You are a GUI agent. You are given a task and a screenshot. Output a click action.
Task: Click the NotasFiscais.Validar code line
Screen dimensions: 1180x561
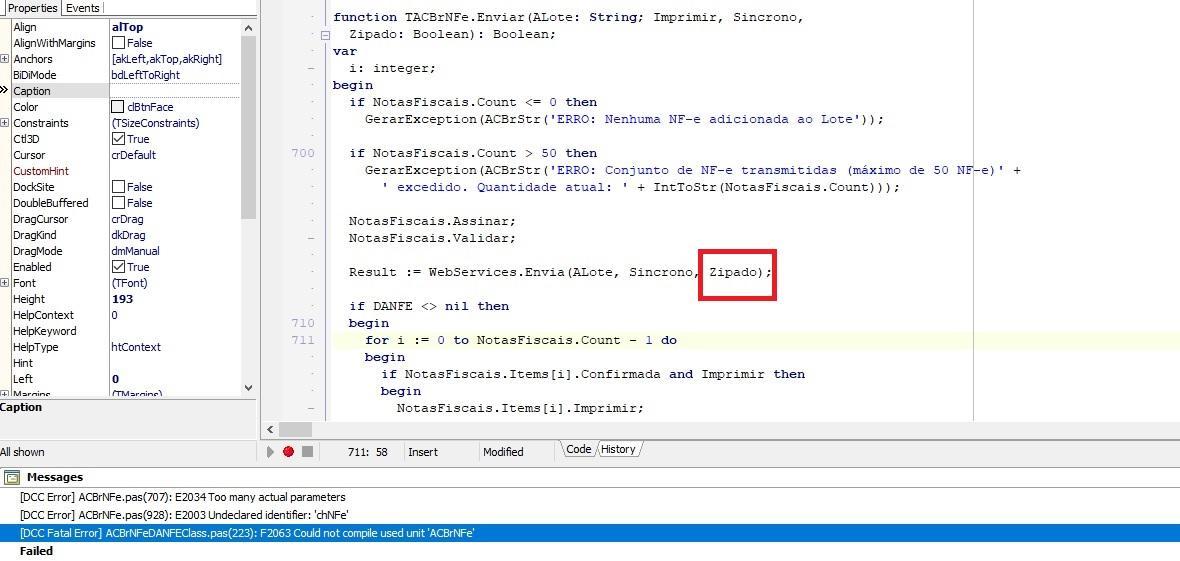click(433, 238)
